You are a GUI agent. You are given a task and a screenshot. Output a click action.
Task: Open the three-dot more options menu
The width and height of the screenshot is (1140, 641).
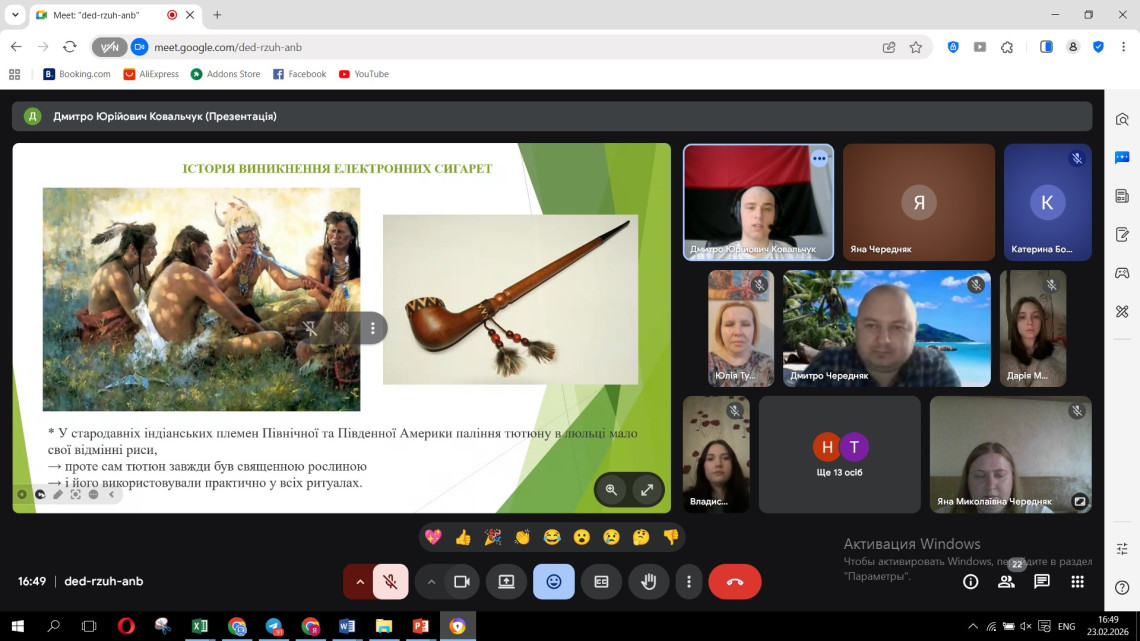point(688,581)
